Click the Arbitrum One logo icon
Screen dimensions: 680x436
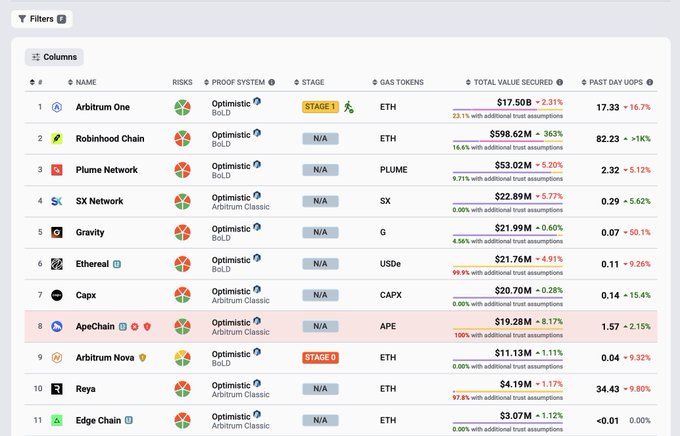pyautogui.click(x=57, y=107)
